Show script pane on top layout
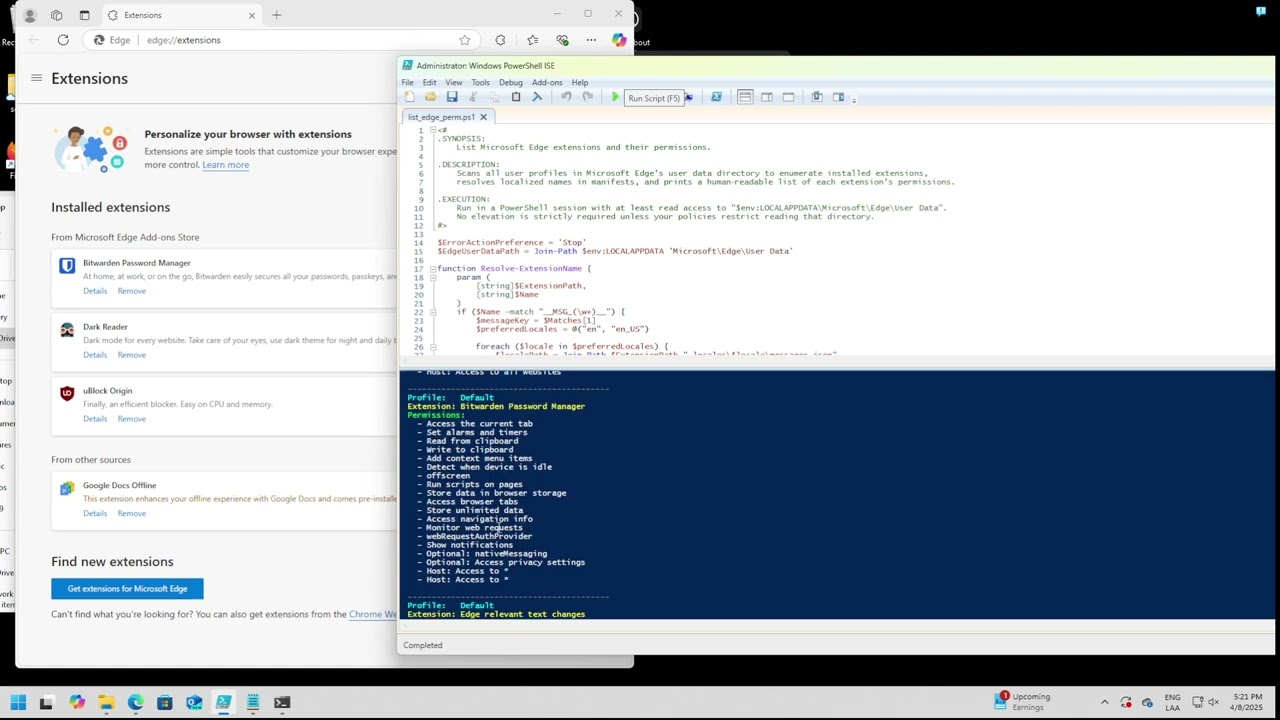Screen dimensions: 1280x720 [745, 97]
